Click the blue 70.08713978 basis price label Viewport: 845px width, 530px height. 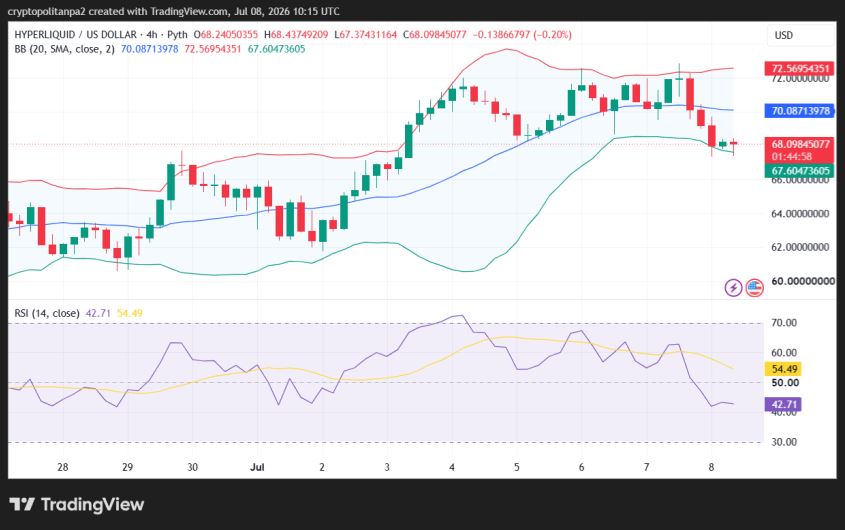(800, 111)
